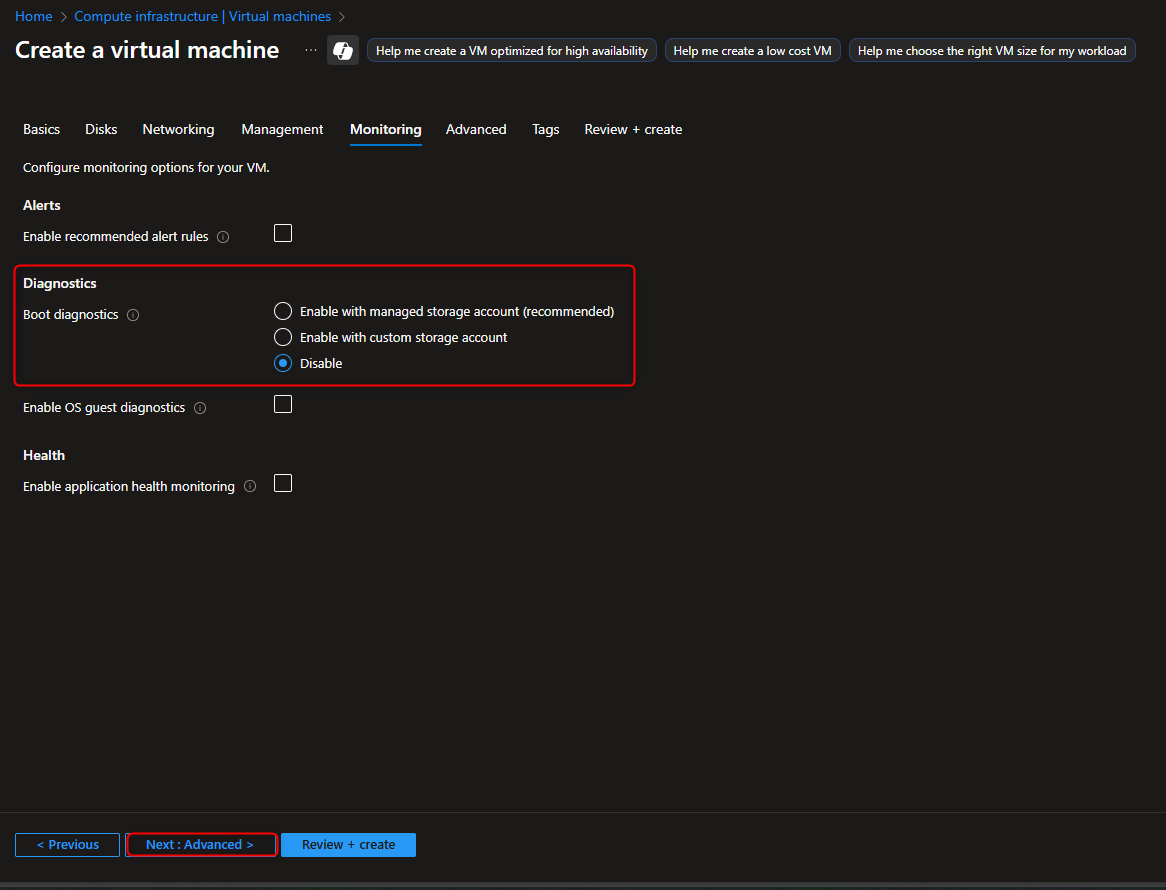The height and width of the screenshot is (890, 1166).
Task: Click the OS guest diagnostics info icon
Action: tap(199, 407)
